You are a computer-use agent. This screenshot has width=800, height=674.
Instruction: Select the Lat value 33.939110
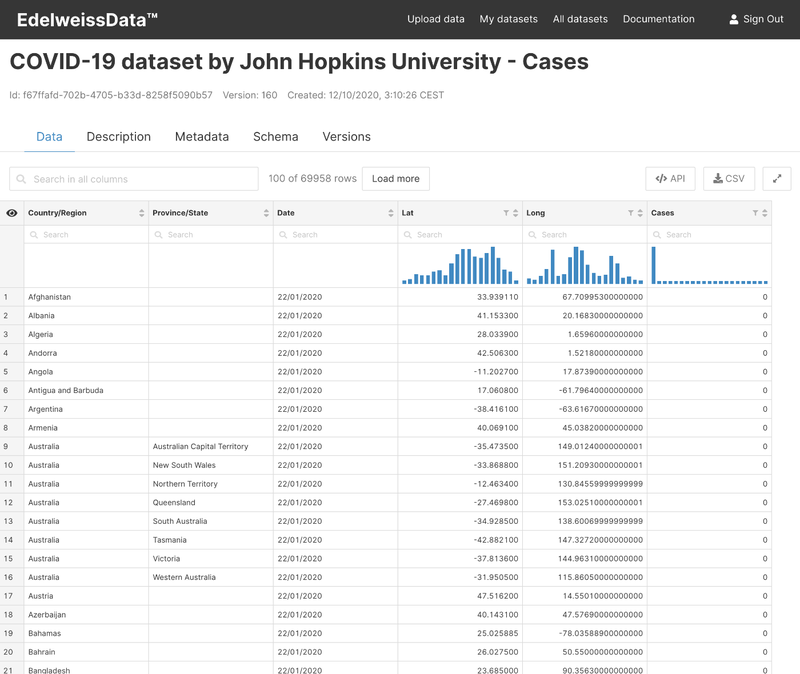[x=460, y=297]
